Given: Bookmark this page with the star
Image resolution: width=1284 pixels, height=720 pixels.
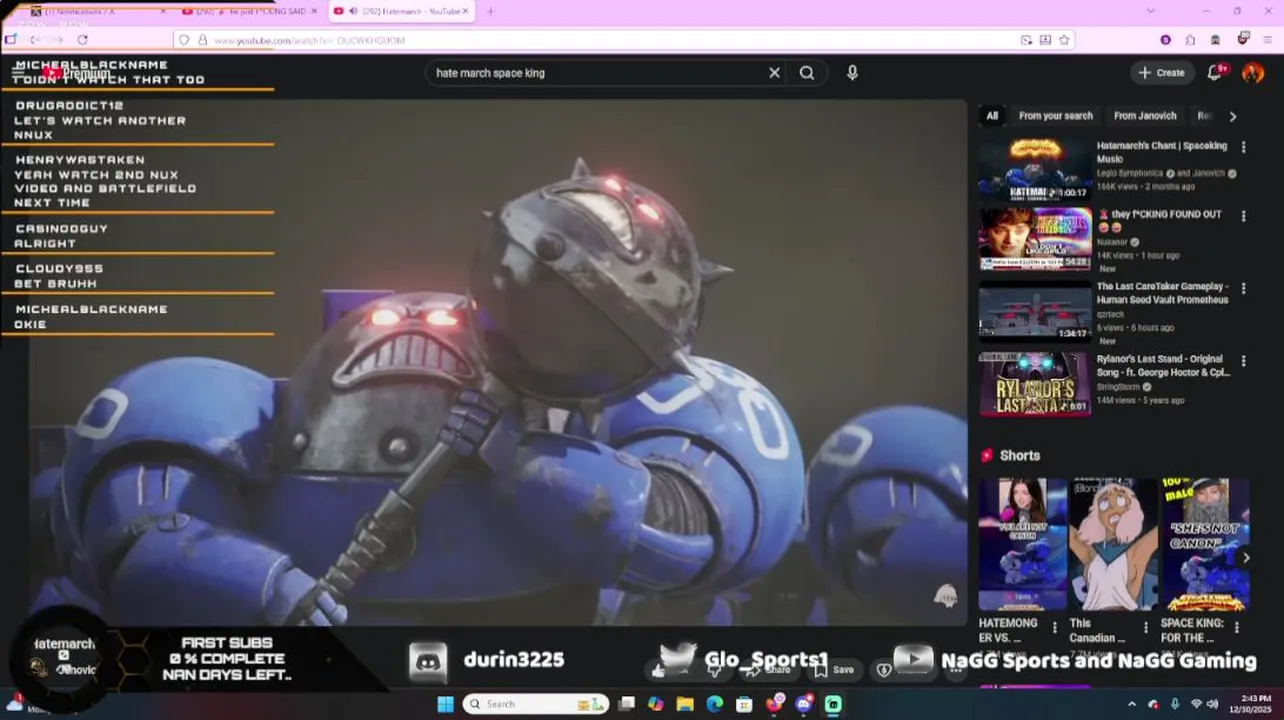Looking at the screenshot, I should 1064,40.
